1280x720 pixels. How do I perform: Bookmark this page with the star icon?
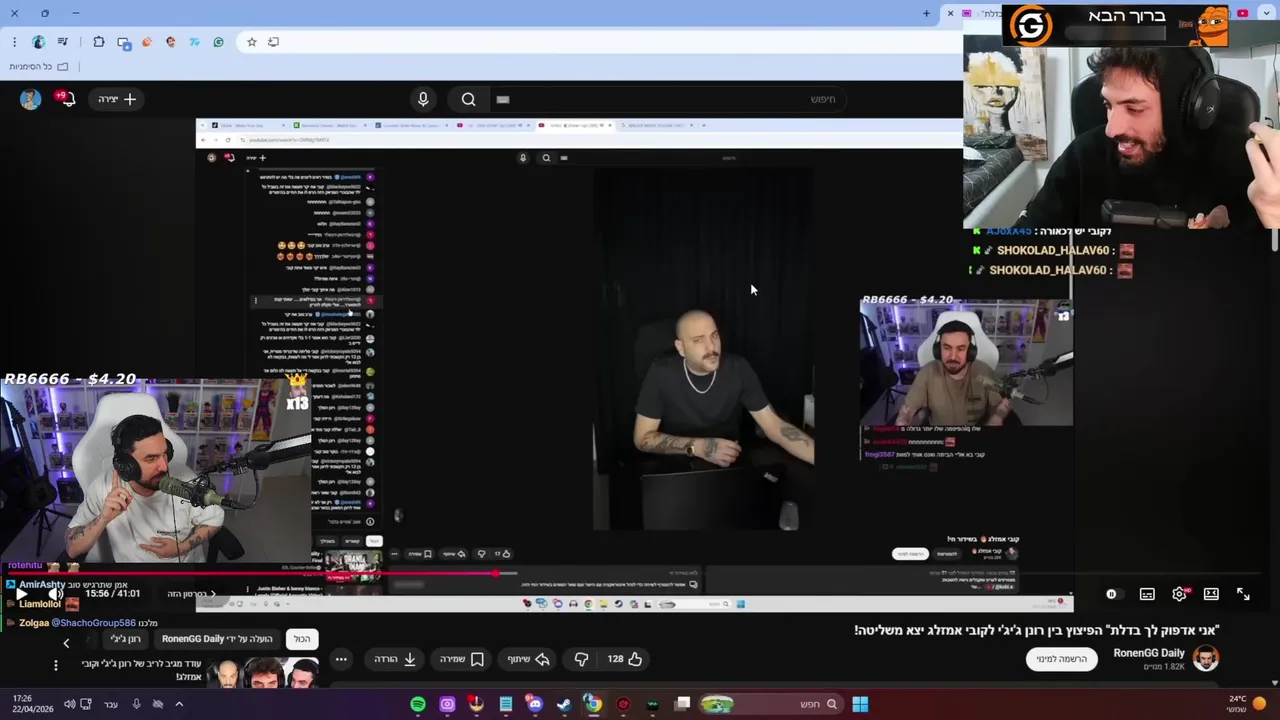251,42
